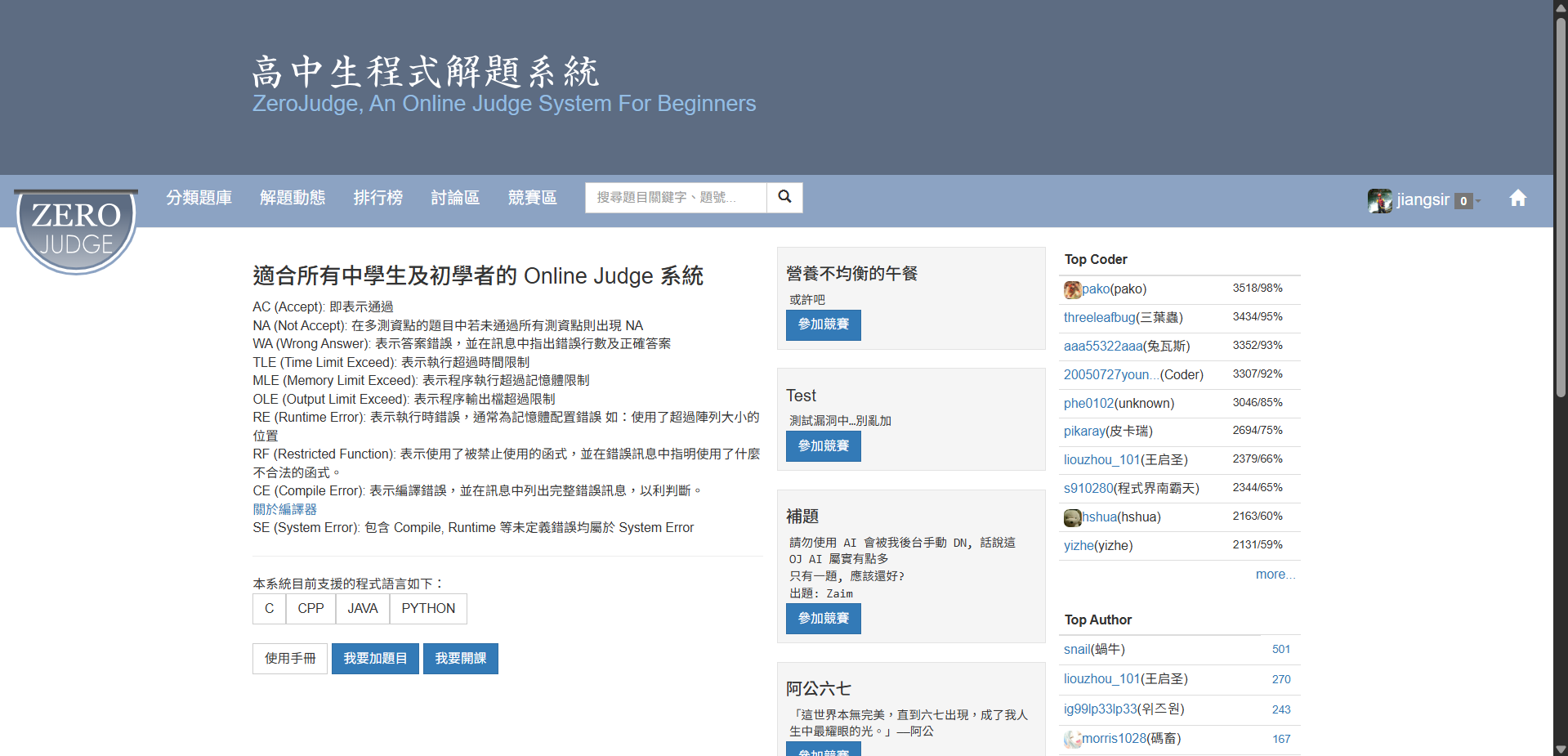The height and width of the screenshot is (756, 1568).
Task: Click snail's problem count 501
Action: (x=1281, y=650)
